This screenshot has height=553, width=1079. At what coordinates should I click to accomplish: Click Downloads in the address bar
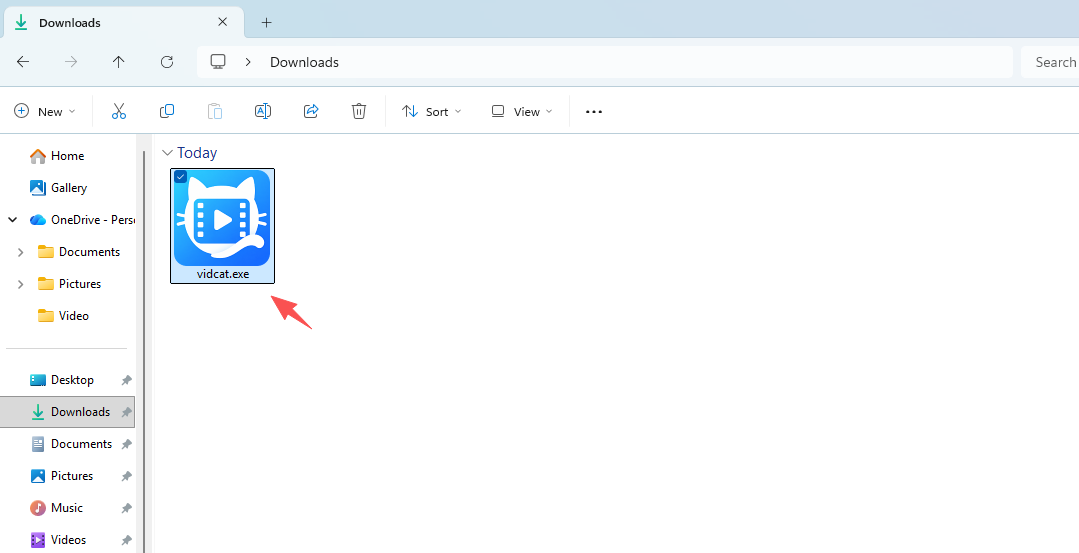tap(304, 62)
